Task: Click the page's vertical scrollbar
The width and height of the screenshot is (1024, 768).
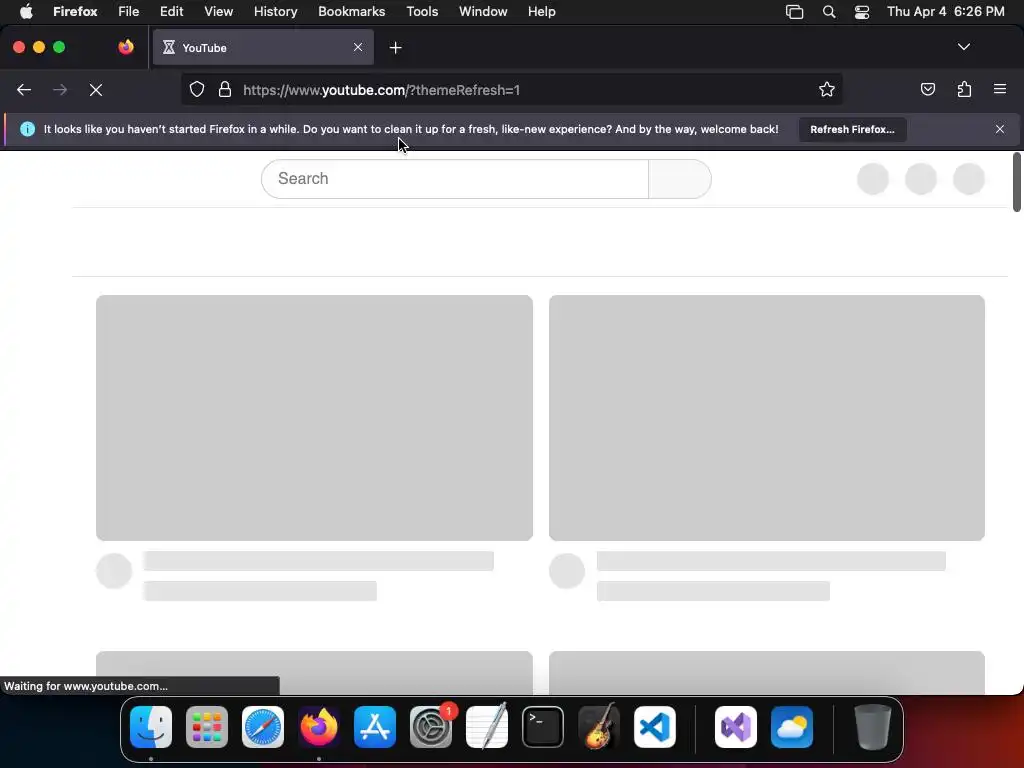Action: click(1016, 182)
